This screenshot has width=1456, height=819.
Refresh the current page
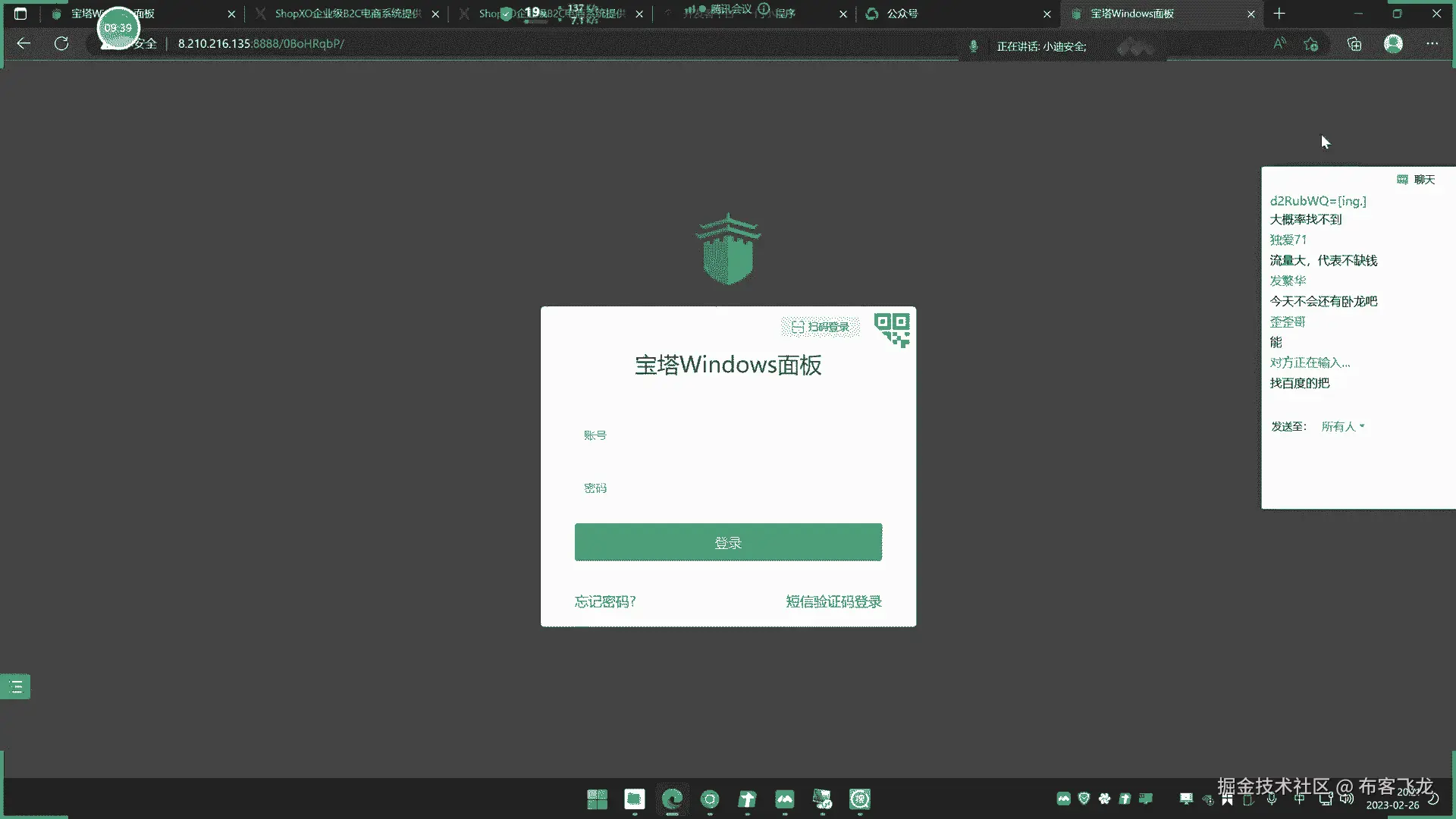tap(61, 44)
